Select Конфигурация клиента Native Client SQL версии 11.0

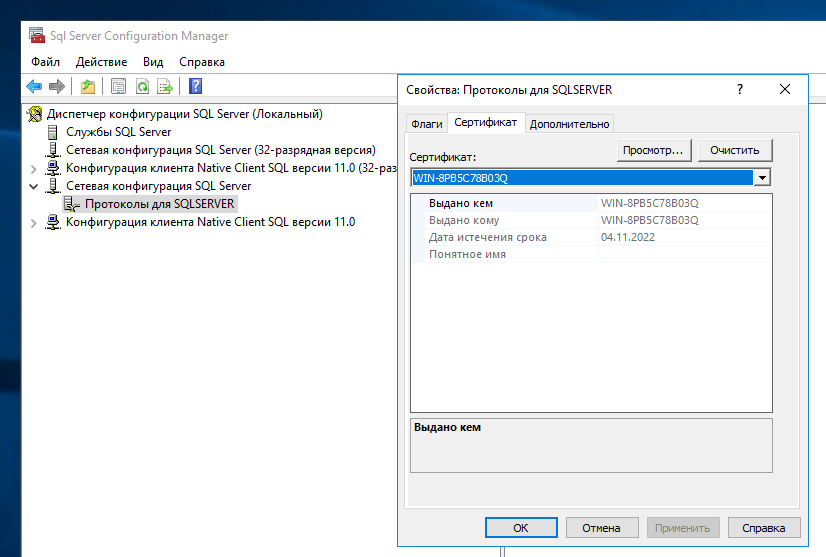point(211,222)
